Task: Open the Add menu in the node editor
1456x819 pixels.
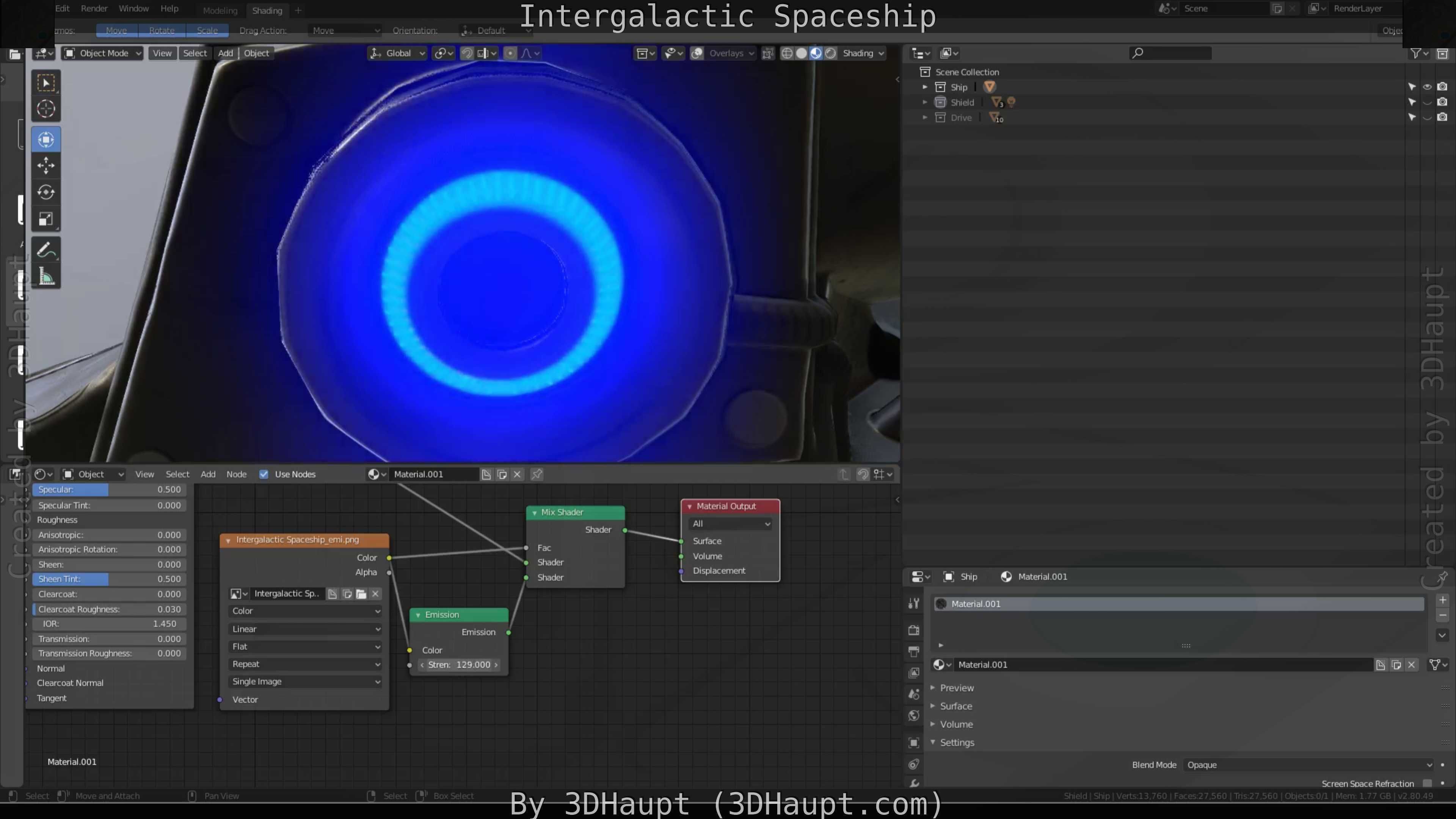Action: pos(208,474)
